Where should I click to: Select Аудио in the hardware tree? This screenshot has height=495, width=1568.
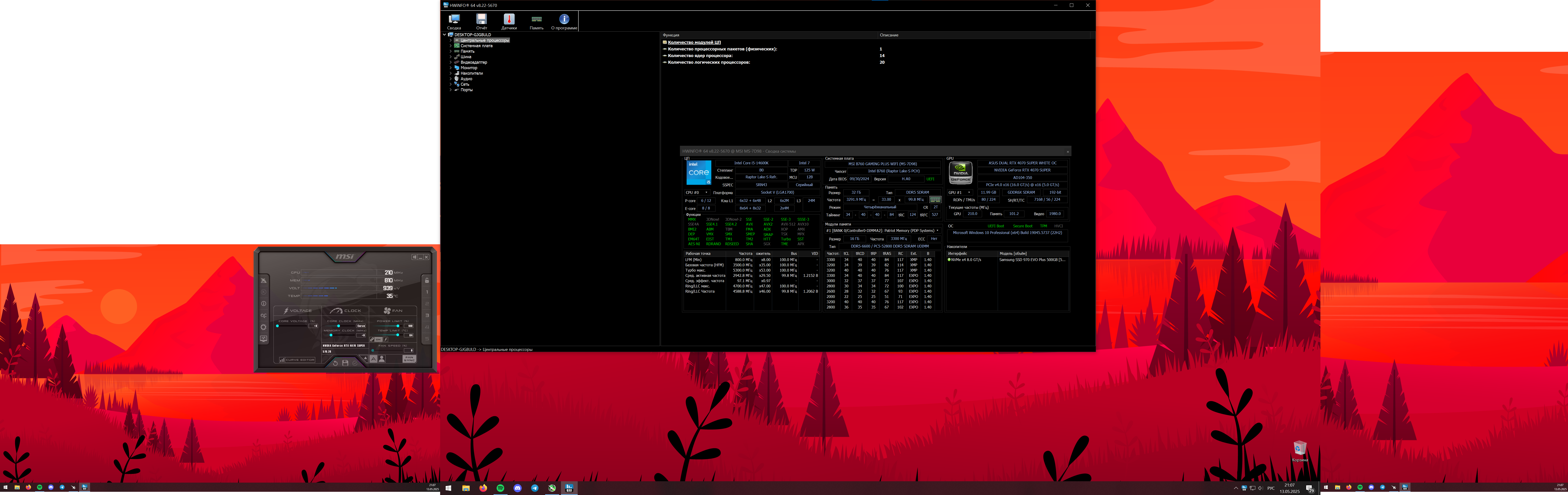coord(466,79)
